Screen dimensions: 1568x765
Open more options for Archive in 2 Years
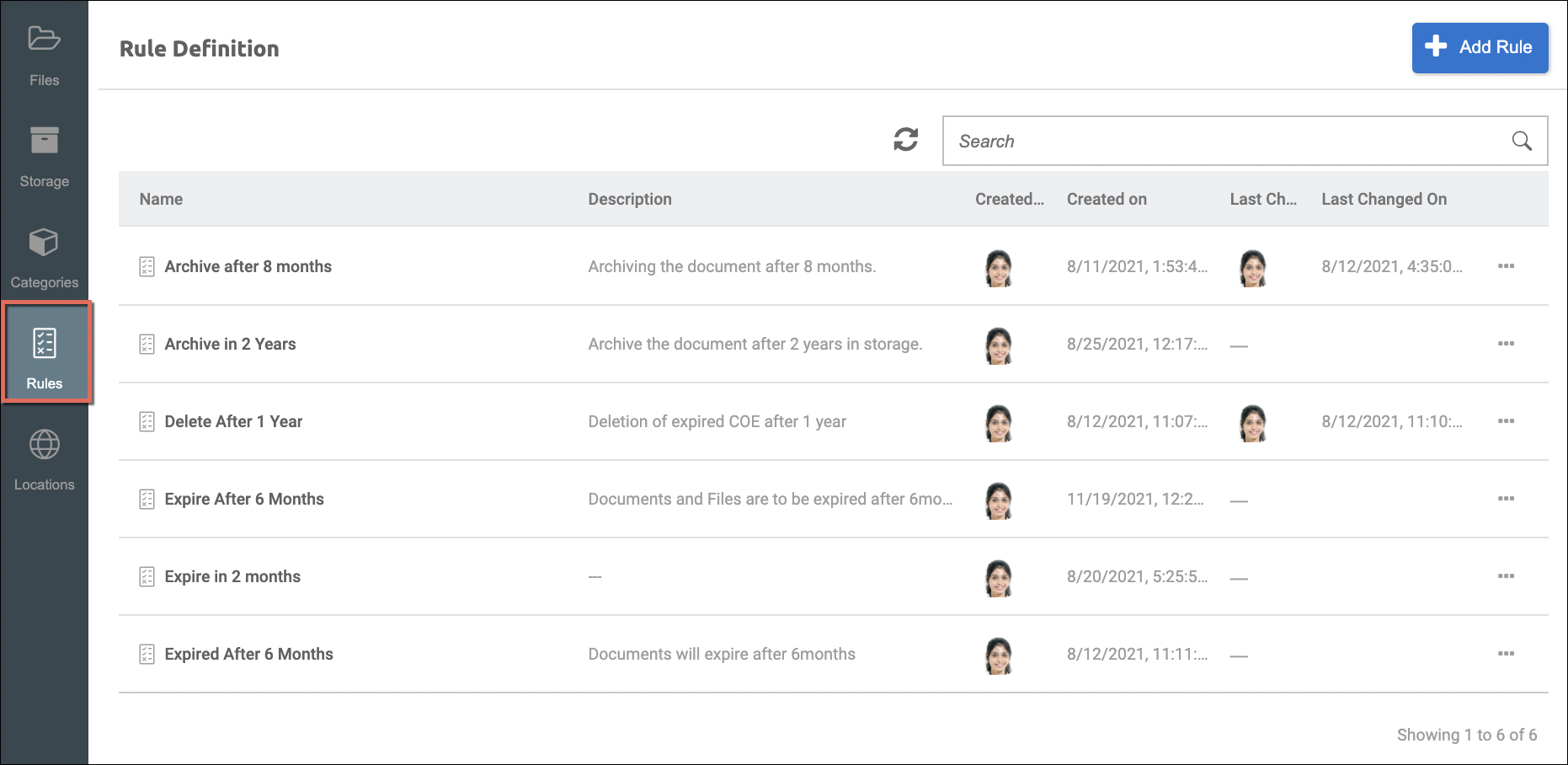(x=1506, y=344)
